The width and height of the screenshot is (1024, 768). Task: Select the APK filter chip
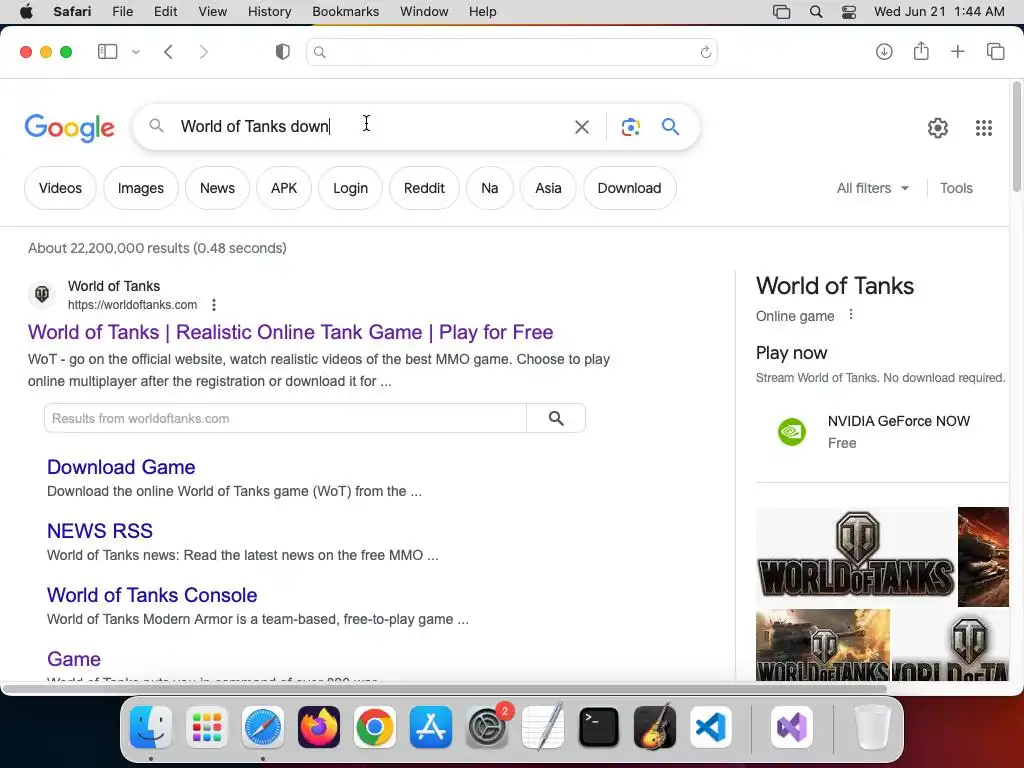[284, 188]
